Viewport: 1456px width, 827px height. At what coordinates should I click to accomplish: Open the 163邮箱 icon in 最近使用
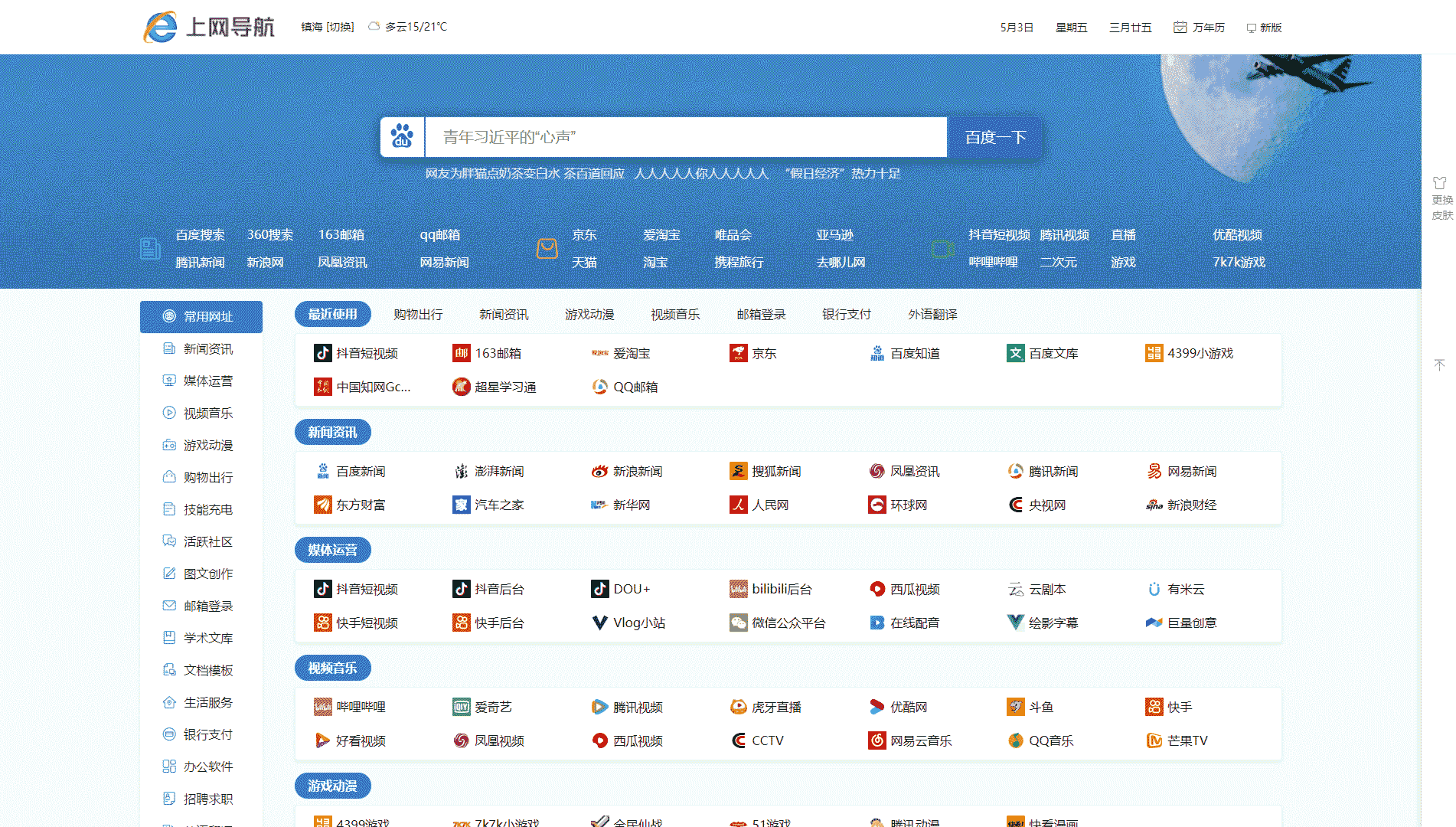tap(461, 353)
